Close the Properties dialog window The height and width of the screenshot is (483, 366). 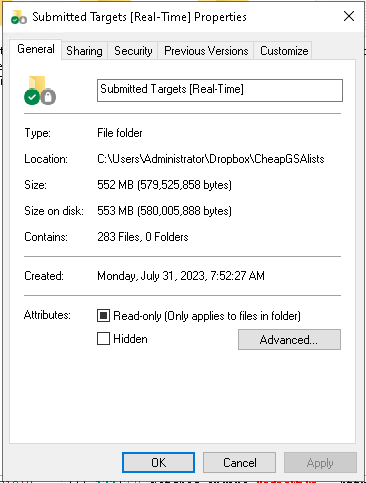(349, 16)
